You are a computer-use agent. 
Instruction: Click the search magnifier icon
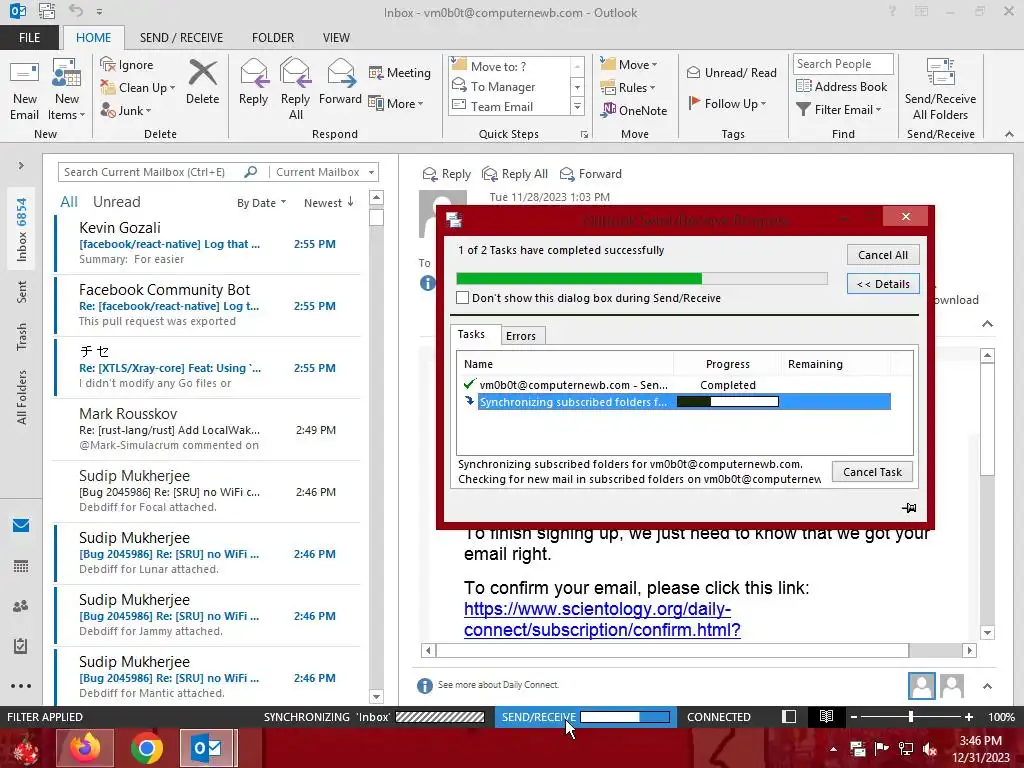tap(250, 172)
